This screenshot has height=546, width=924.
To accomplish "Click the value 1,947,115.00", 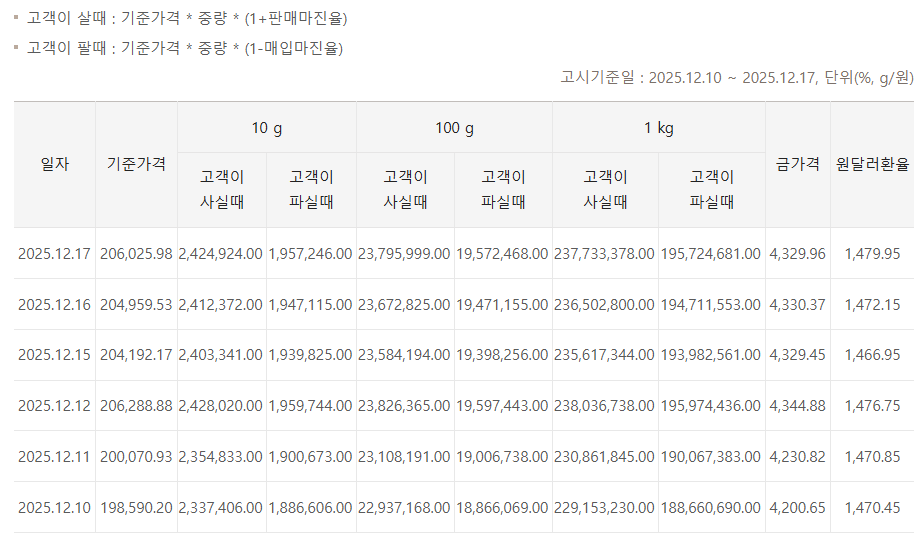I will [x=311, y=305].
